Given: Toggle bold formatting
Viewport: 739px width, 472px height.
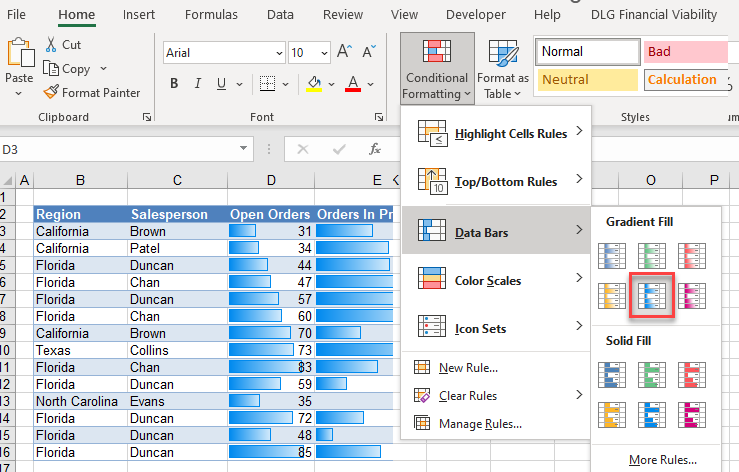Looking at the screenshot, I should coord(172,84).
